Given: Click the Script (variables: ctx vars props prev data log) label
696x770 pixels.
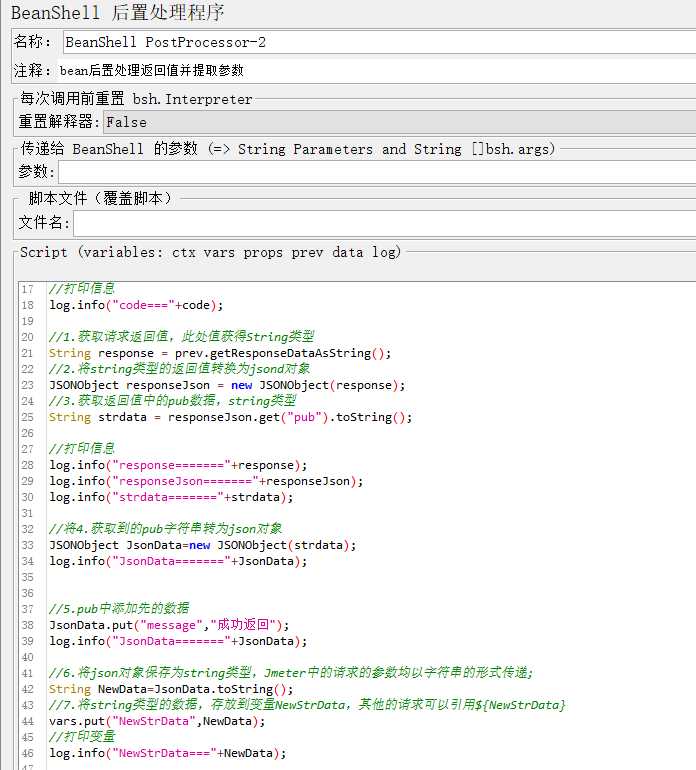Looking at the screenshot, I should [x=211, y=252].
